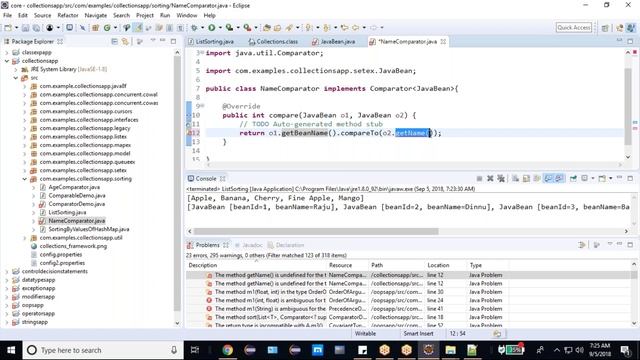The image size is (640, 360).
Task: Collapse the collectionsapp project
Action: click(7, 61)
